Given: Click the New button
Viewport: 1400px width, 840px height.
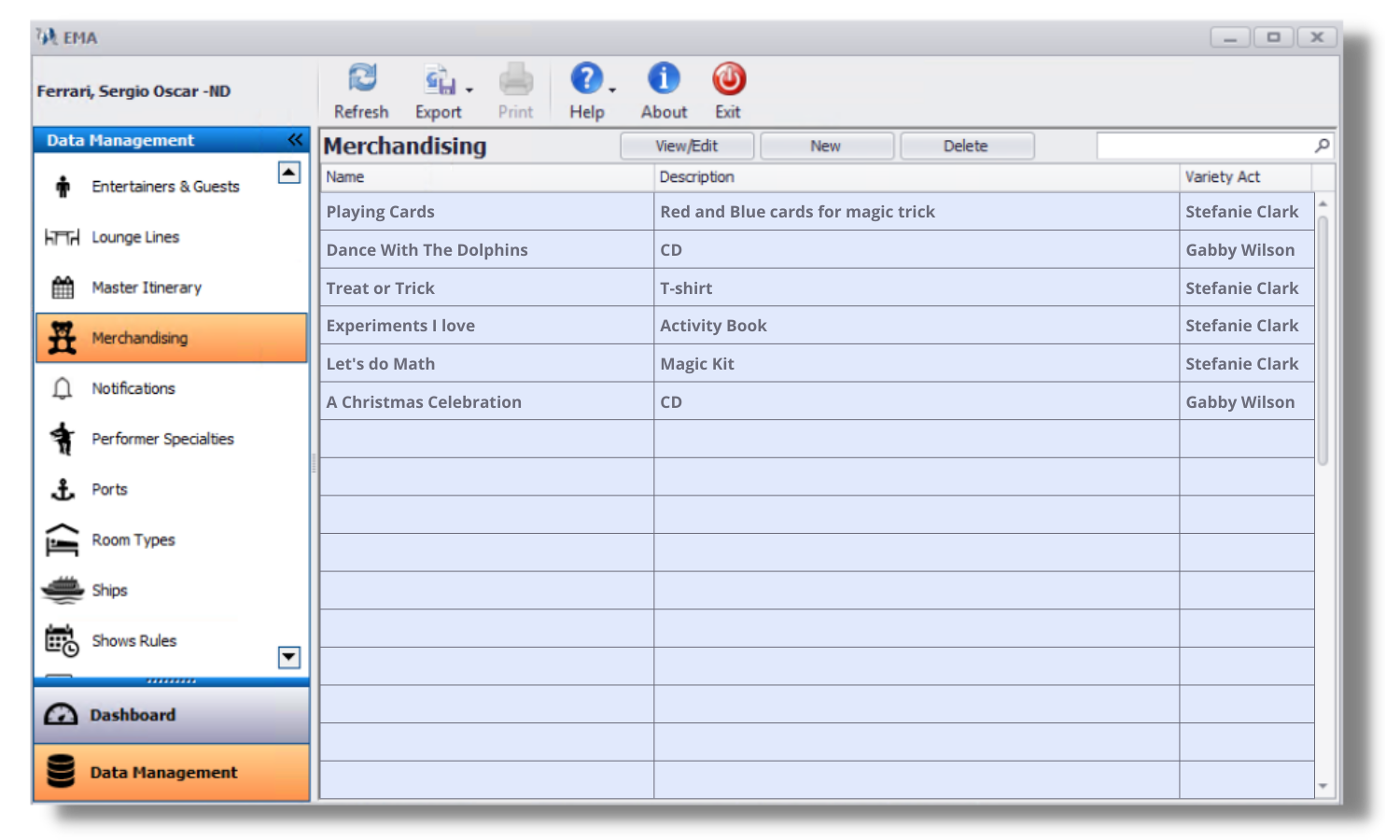Looking at the screenshot, I should coord(826,146).
